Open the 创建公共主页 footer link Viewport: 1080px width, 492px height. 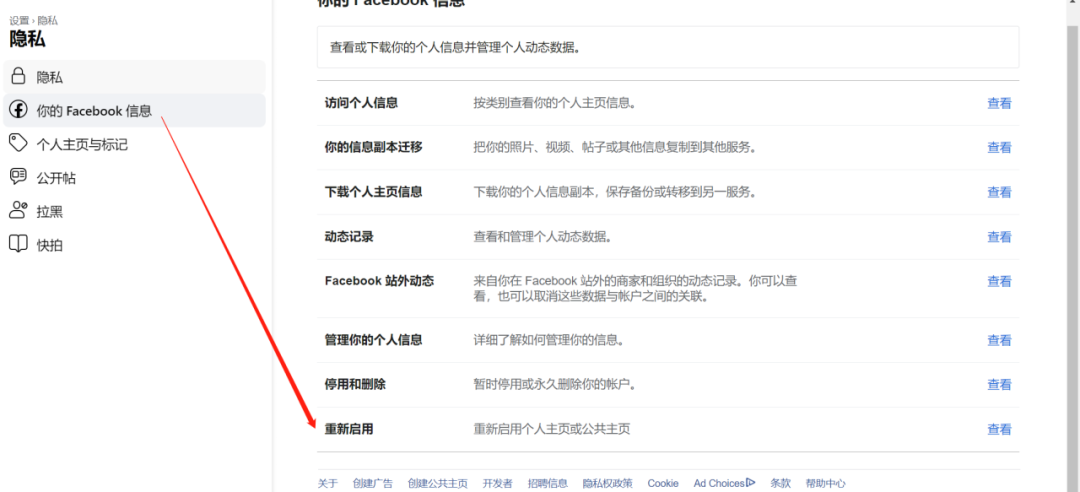[437, 484]
